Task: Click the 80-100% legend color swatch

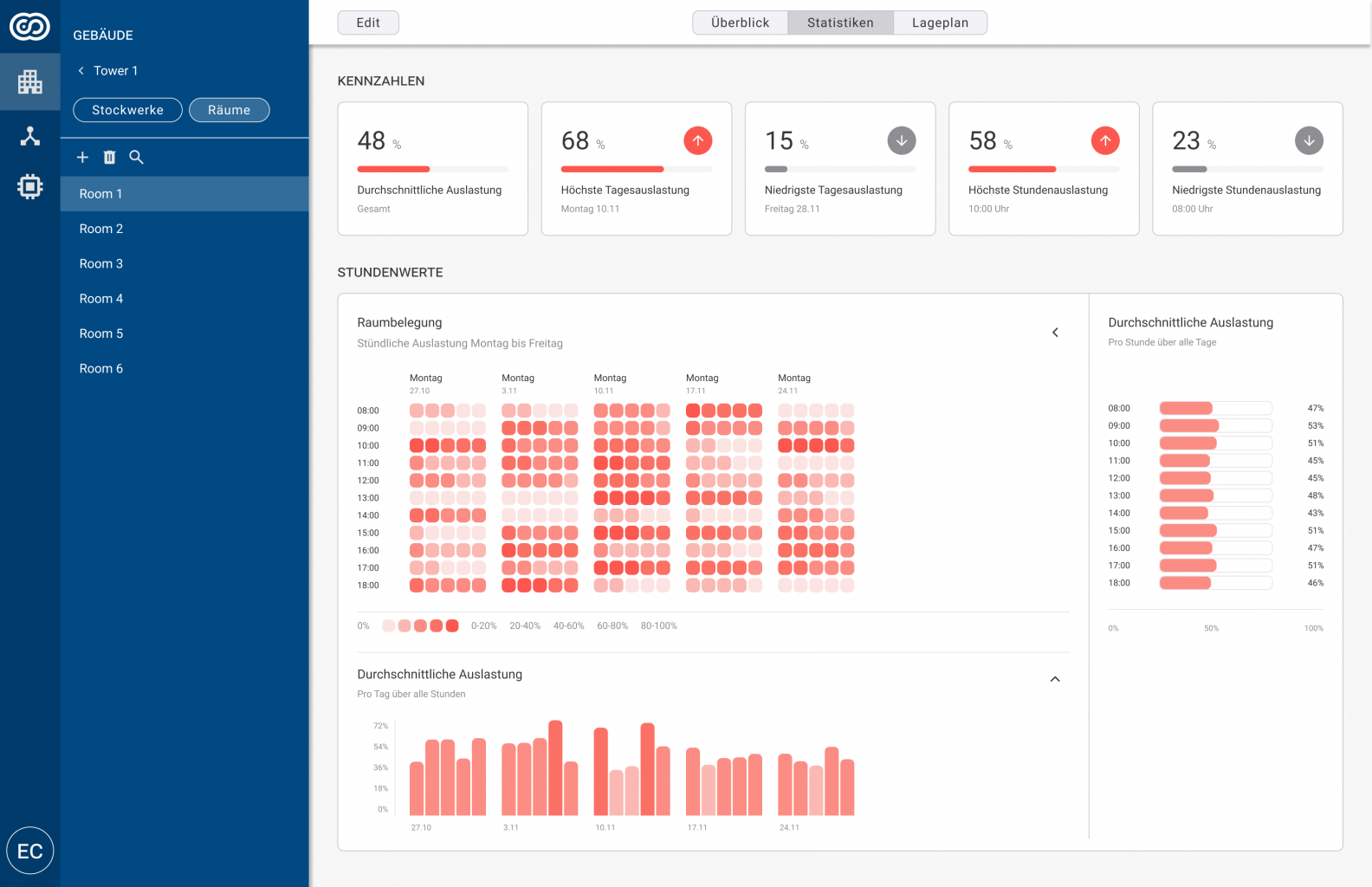Action: (x=452, y=625)
